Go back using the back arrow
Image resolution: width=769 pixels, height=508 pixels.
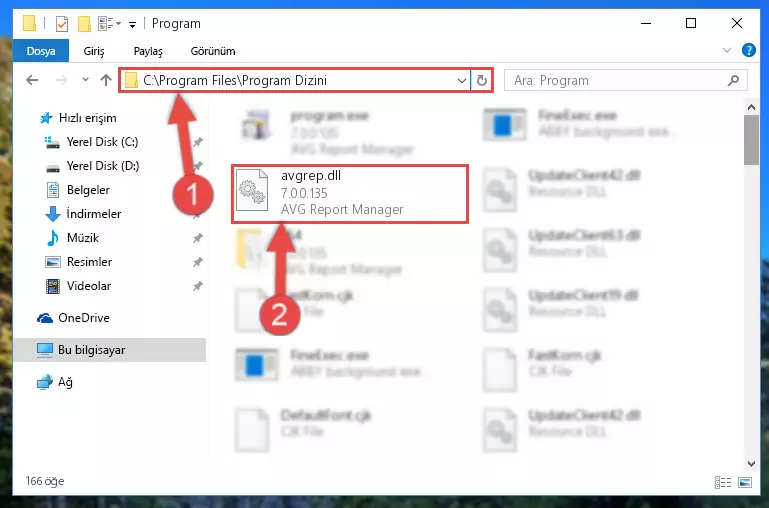point(32,80)
